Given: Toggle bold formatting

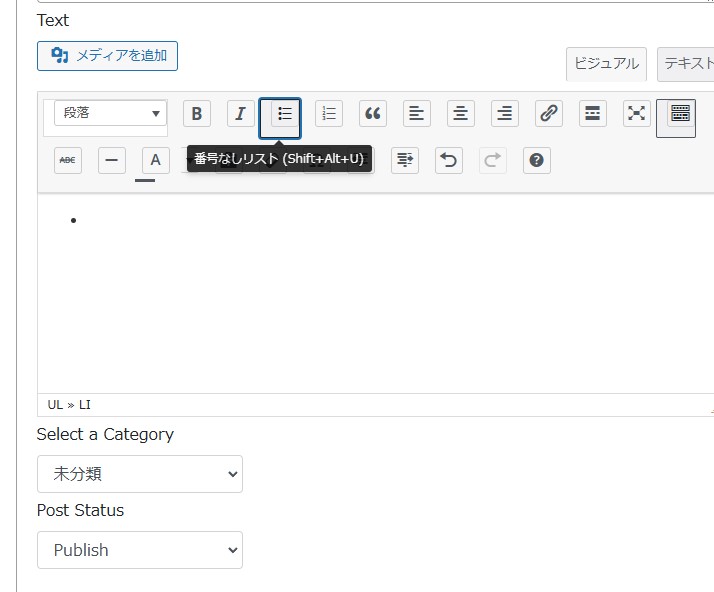Looking at the screenshot, I should pyautogui.click(x=196, y=114).
